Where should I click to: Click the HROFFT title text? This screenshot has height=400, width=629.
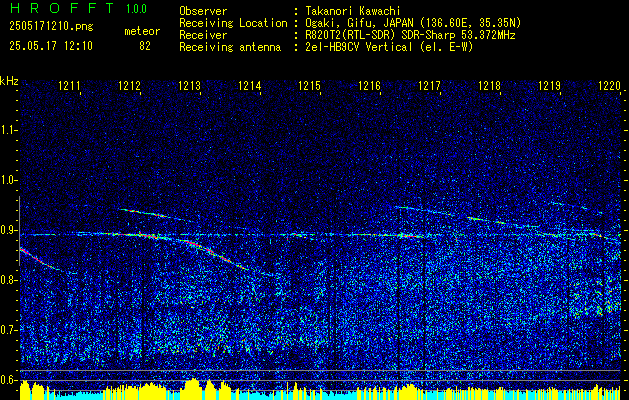click(x=62, y=8)
